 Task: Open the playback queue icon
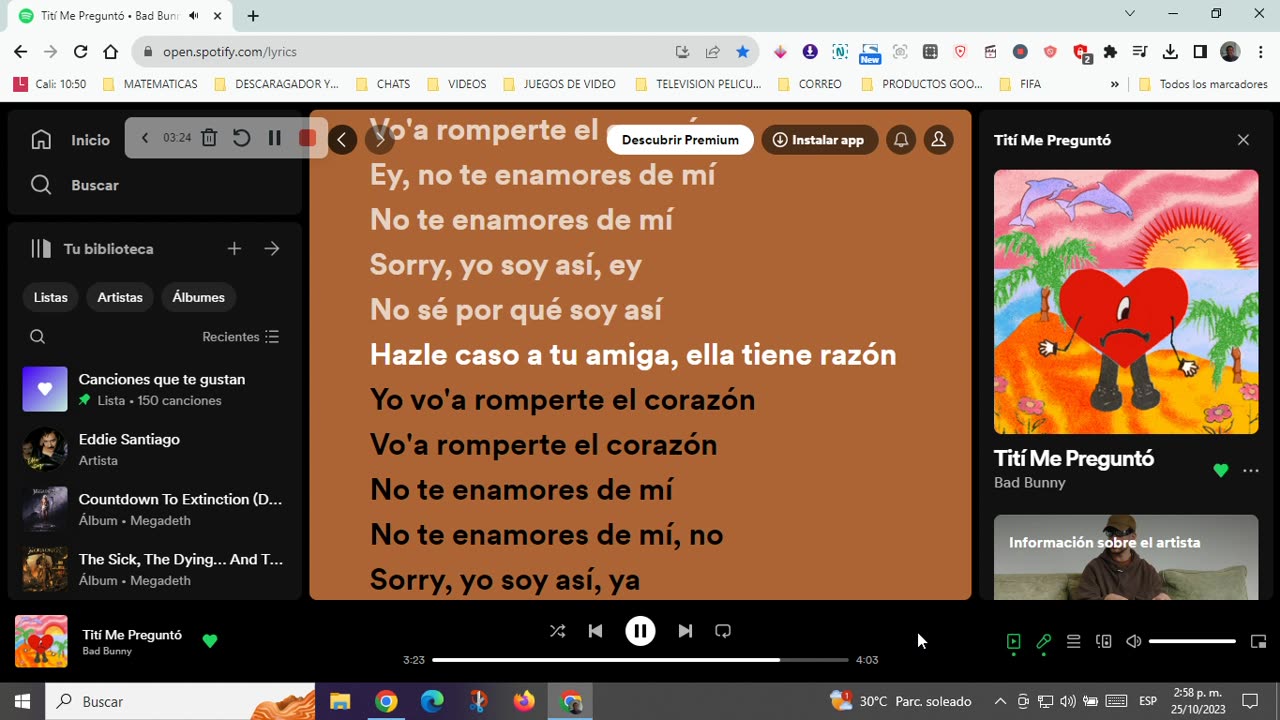coord(1074,642)
